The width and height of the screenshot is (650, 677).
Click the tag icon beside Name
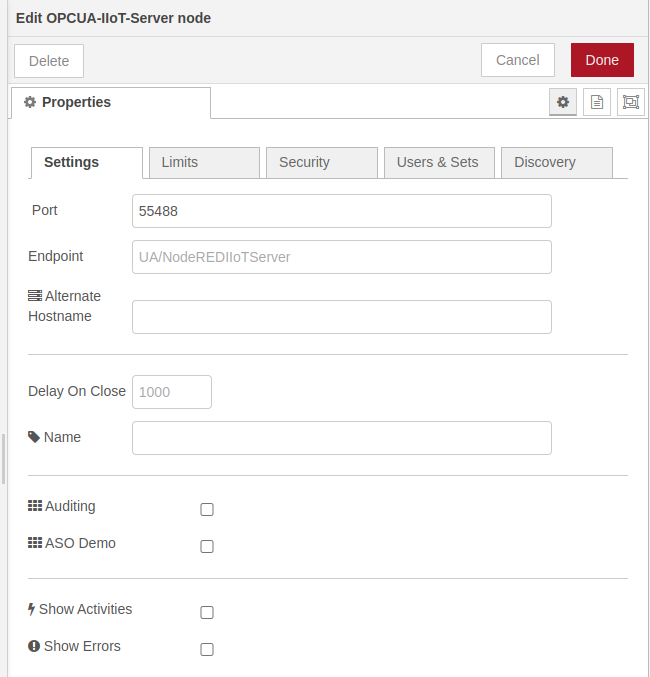(x=34, y=437)
